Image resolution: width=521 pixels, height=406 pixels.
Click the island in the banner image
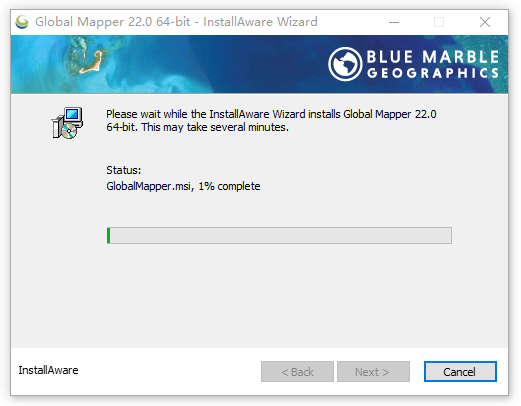(91, 63)
